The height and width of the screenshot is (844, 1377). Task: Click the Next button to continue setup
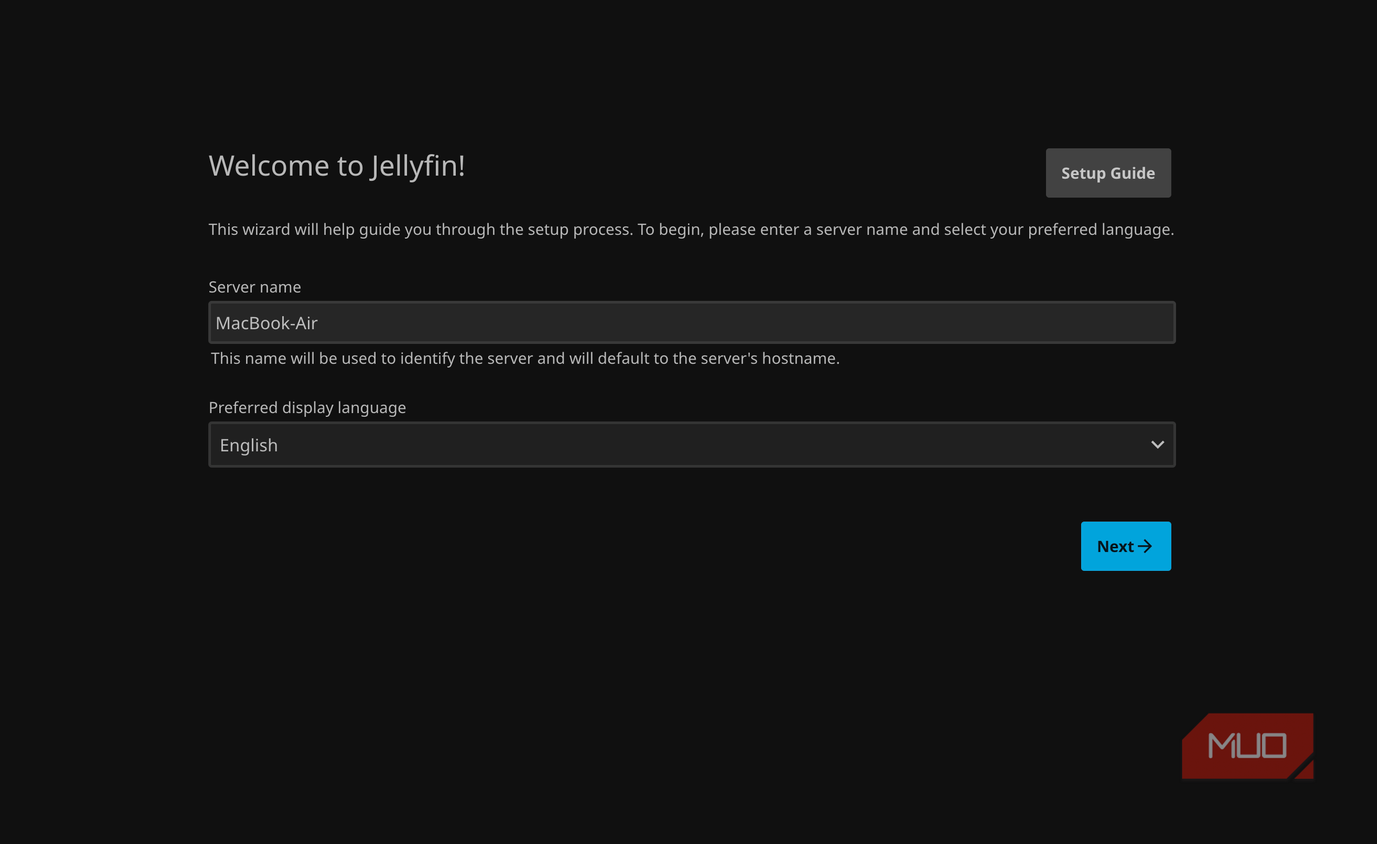point(1125,546)
